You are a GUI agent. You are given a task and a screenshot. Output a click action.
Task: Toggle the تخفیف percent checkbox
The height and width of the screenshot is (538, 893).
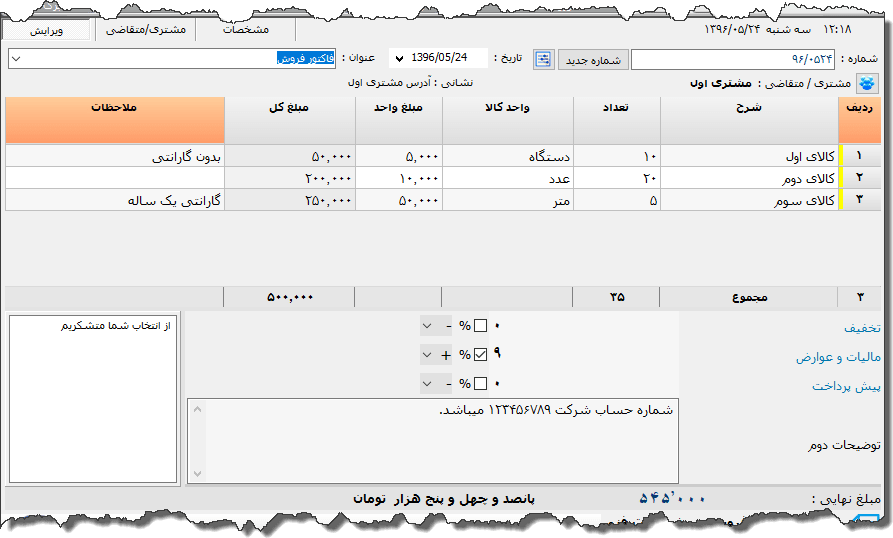[x=481, y=326]
